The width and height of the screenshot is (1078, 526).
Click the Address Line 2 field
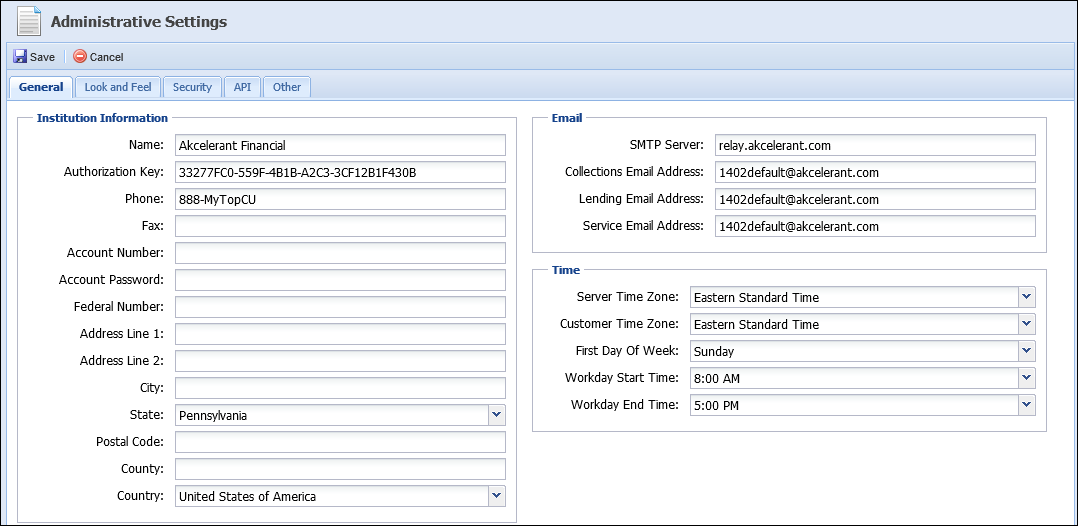pos(340,361)
